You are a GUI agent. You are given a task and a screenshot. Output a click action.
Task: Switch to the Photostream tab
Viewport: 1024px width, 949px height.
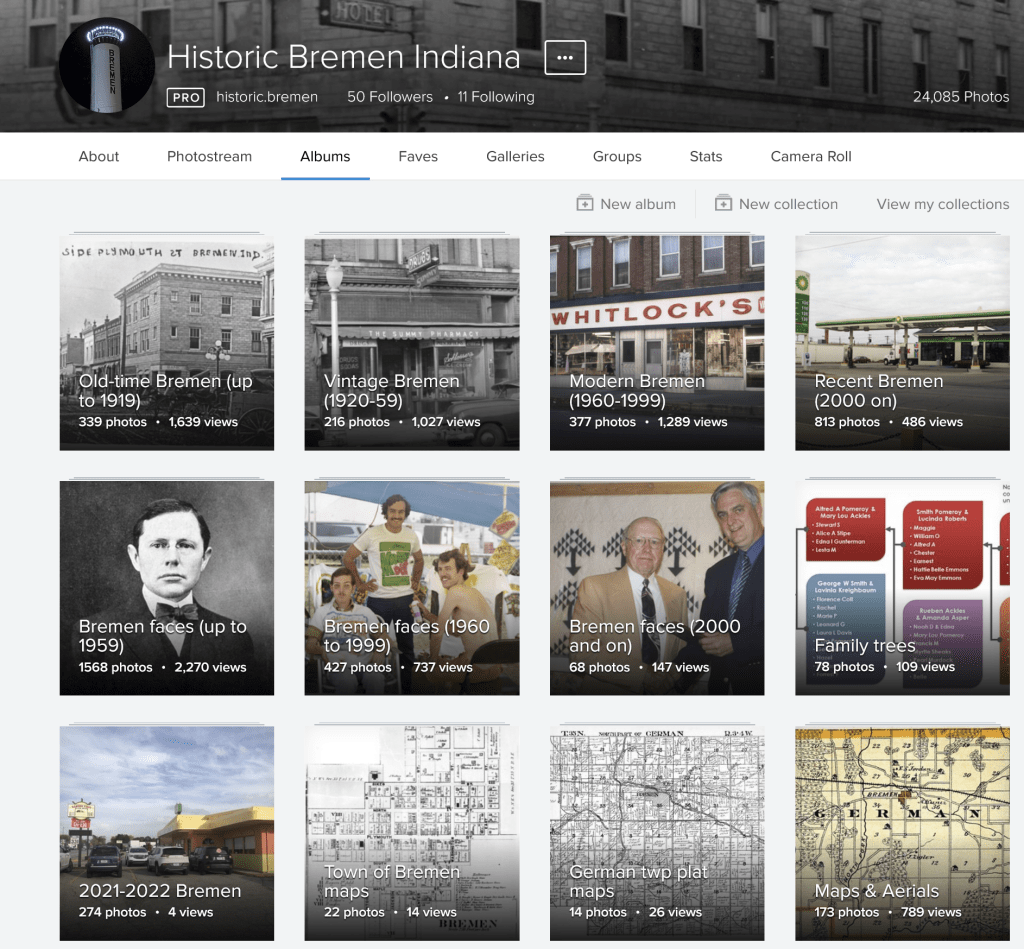[x=209, y=156]
